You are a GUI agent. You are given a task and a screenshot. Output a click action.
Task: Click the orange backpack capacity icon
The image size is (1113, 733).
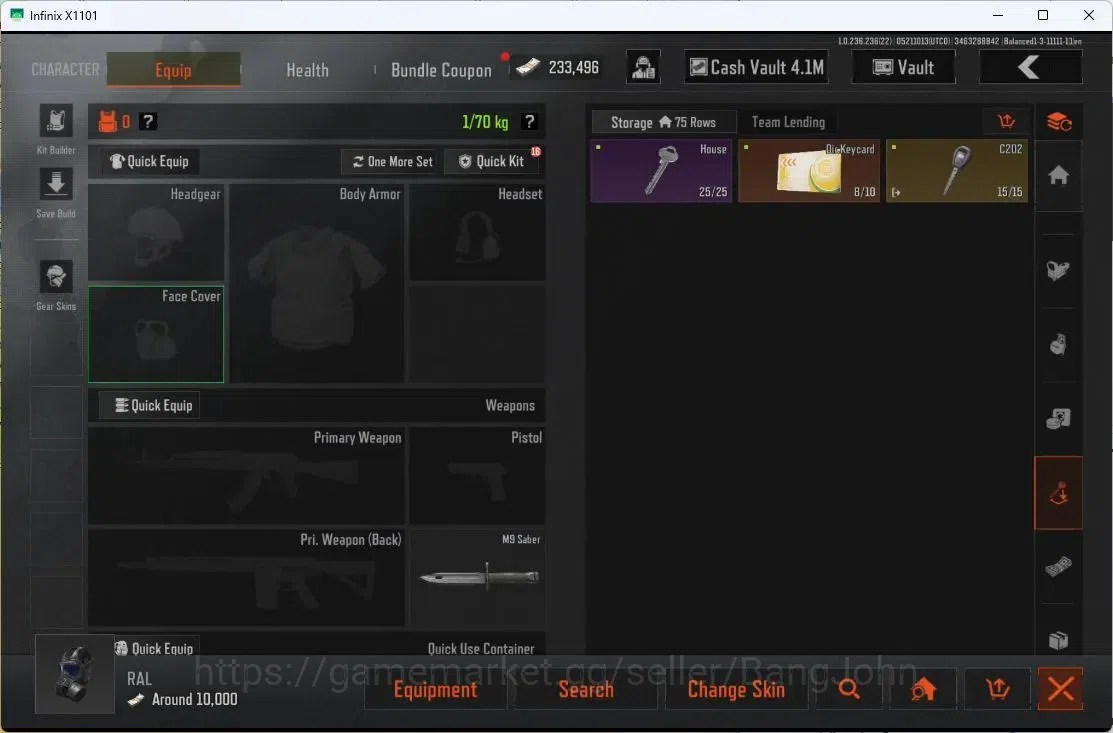[108, 122]
